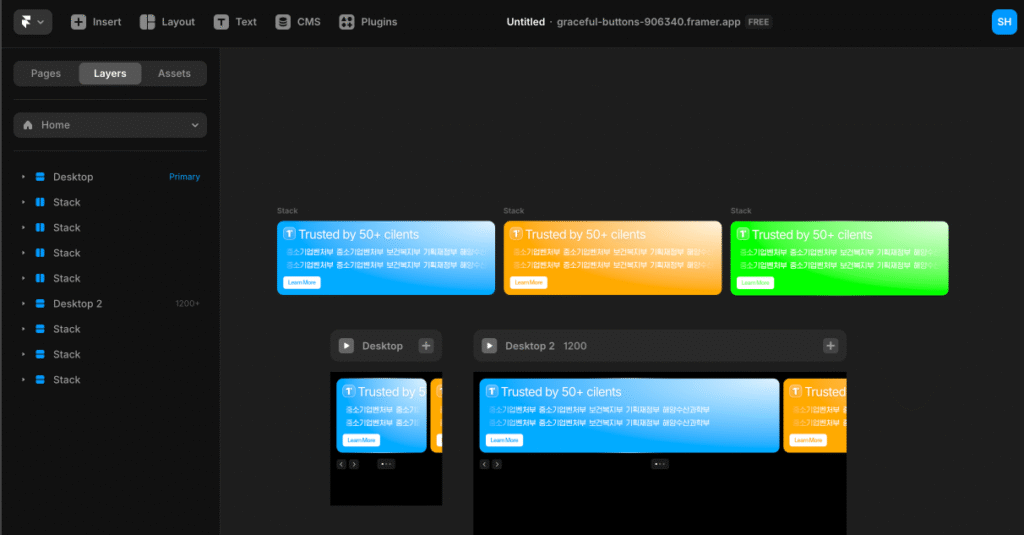Select the Layers tab

click(110, 73)
